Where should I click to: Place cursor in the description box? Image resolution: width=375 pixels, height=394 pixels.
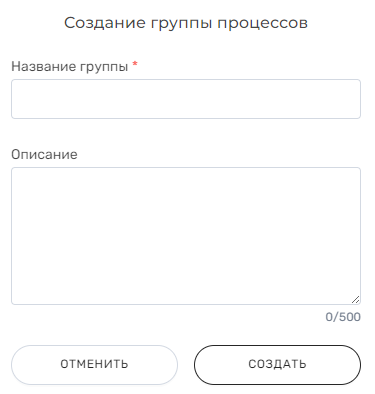(x=186, y=236)
